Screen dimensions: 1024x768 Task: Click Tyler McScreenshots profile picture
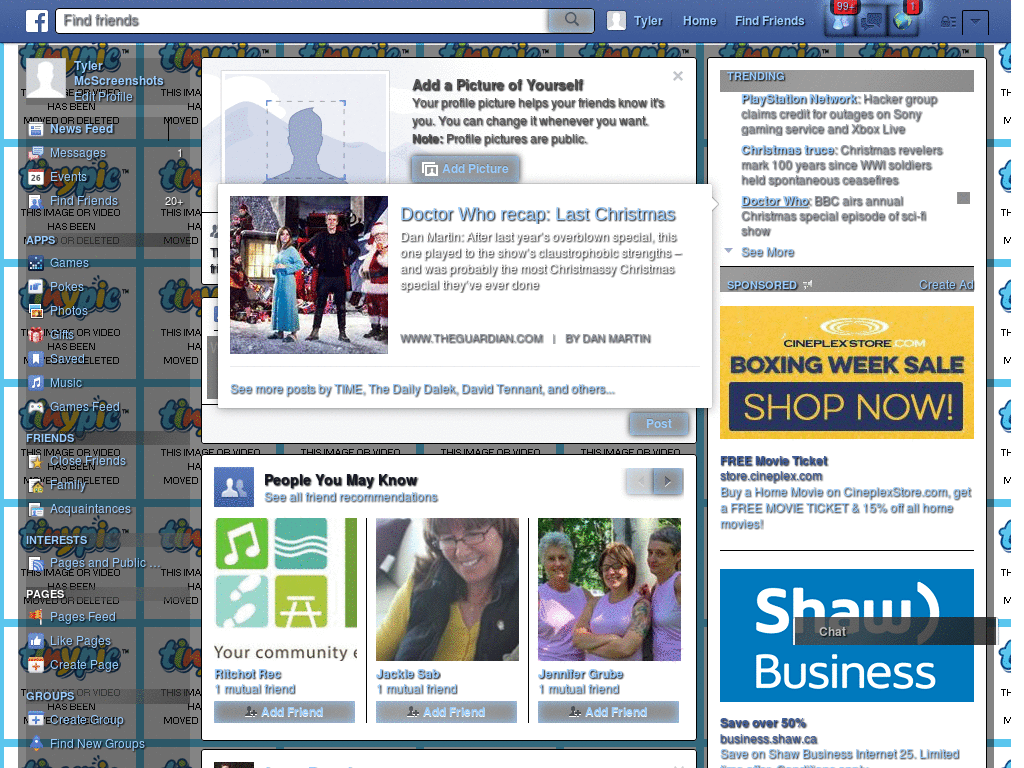[45, 78]
